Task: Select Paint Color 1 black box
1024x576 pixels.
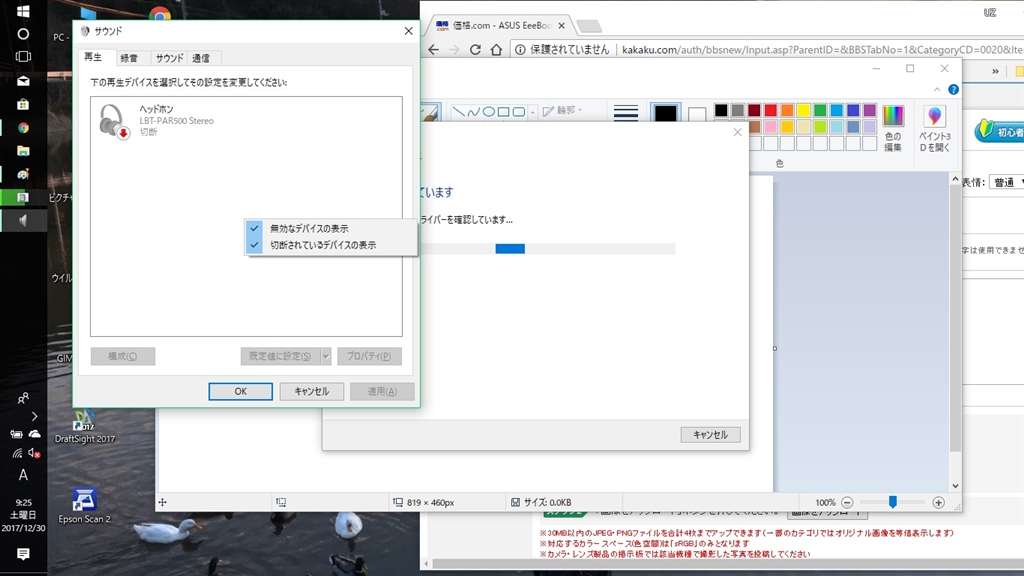Action: pos(665,114)
